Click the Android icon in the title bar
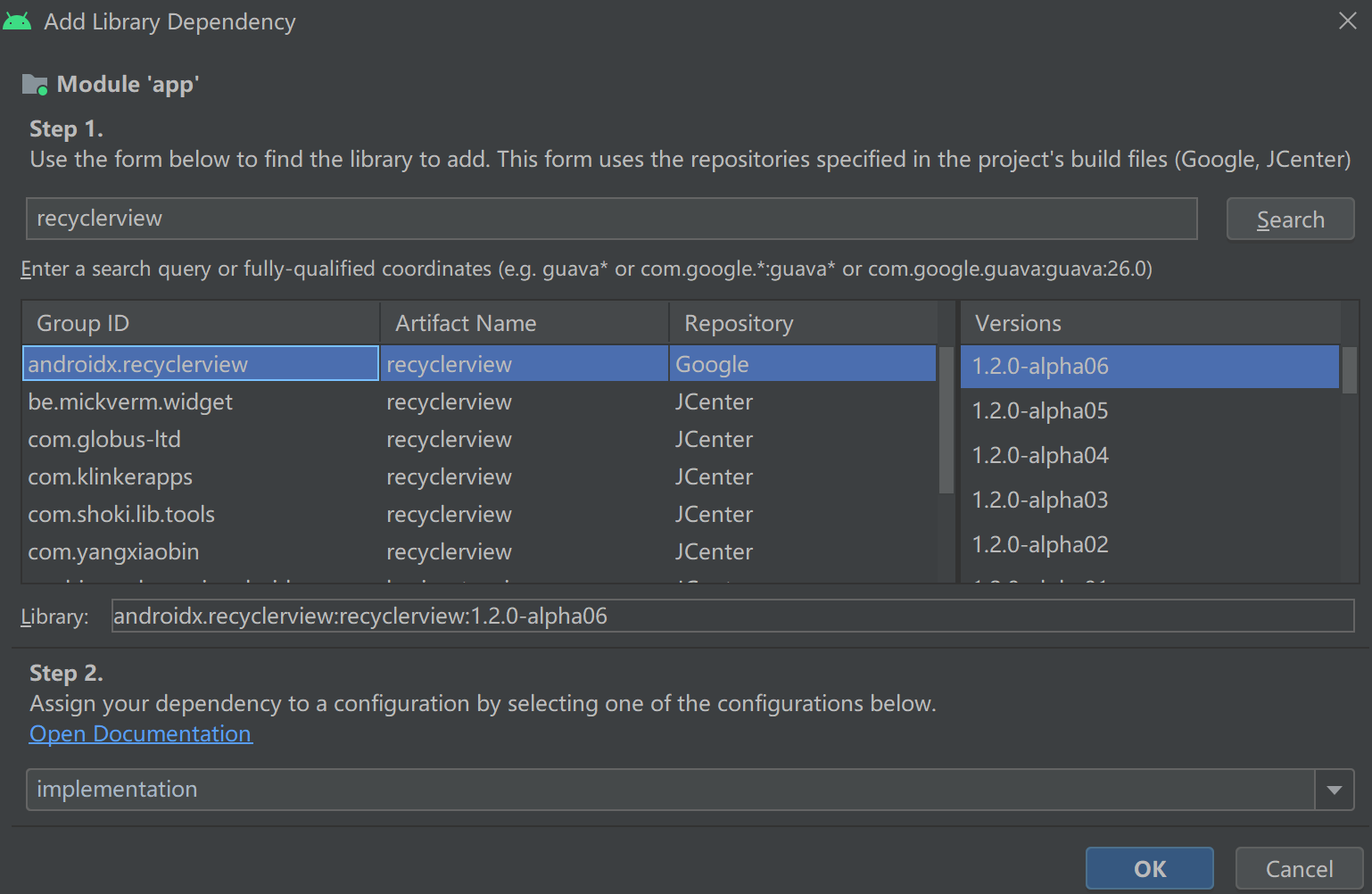 click(x=18, y=21)
